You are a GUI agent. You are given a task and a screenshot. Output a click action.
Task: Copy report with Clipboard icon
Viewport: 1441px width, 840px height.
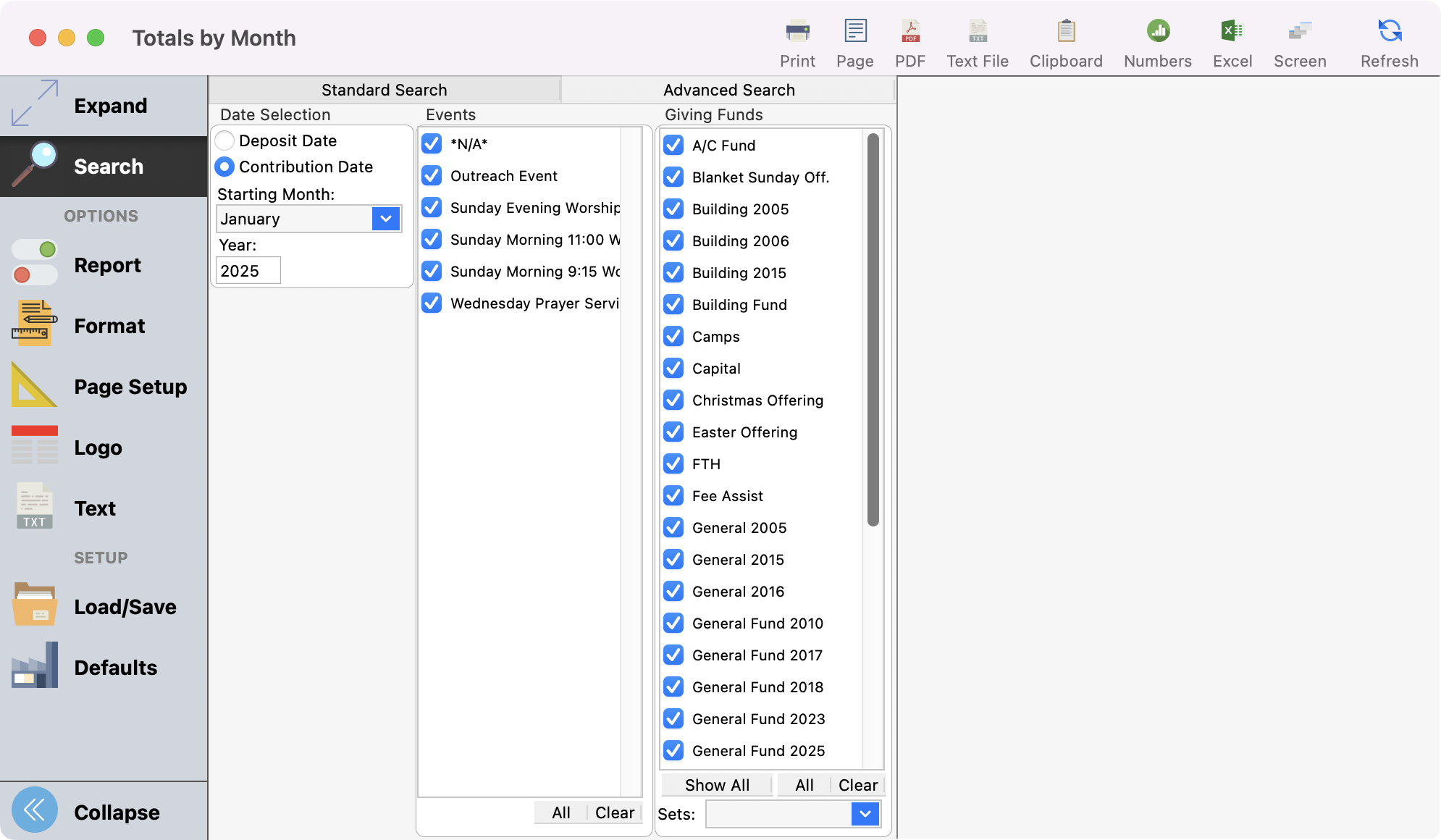tap(1066, 32)
